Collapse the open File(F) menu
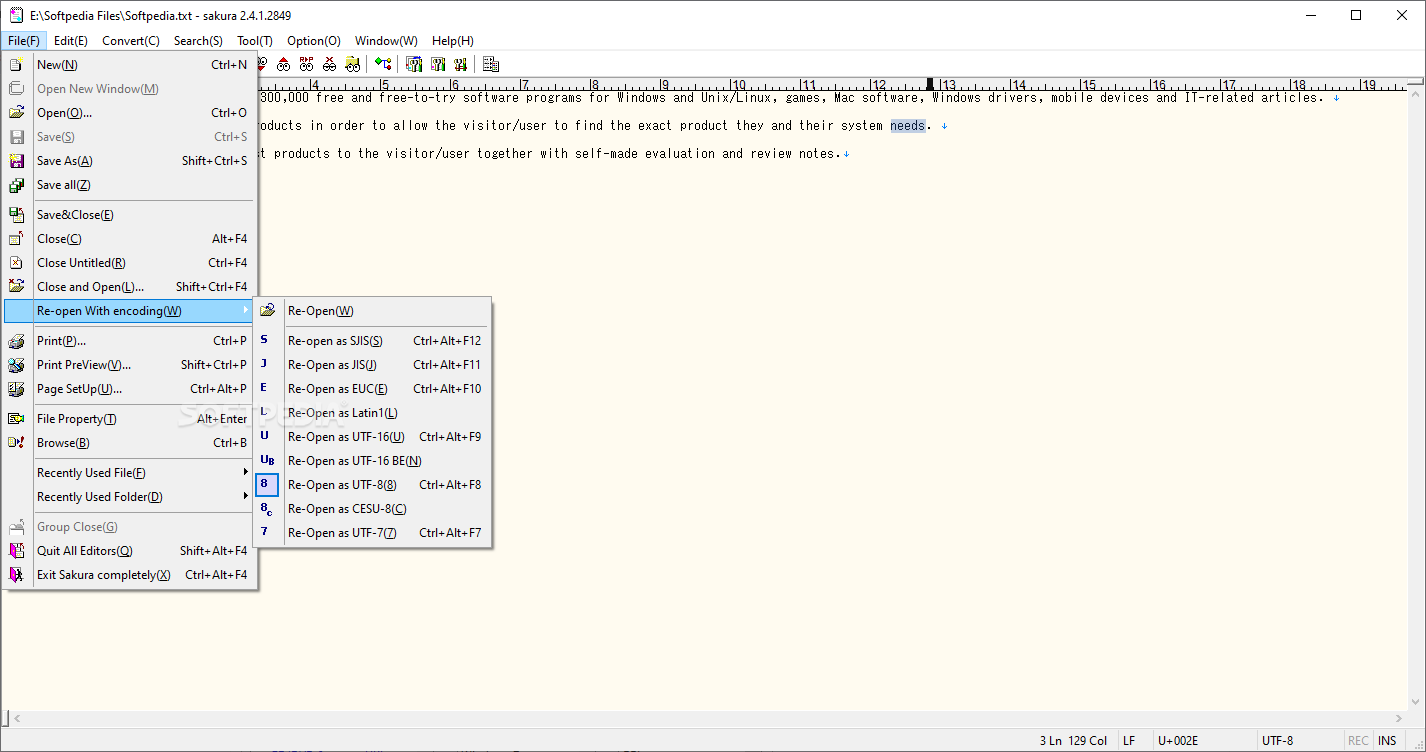This screenshot has width=1426, height=752. click(24, 41)
